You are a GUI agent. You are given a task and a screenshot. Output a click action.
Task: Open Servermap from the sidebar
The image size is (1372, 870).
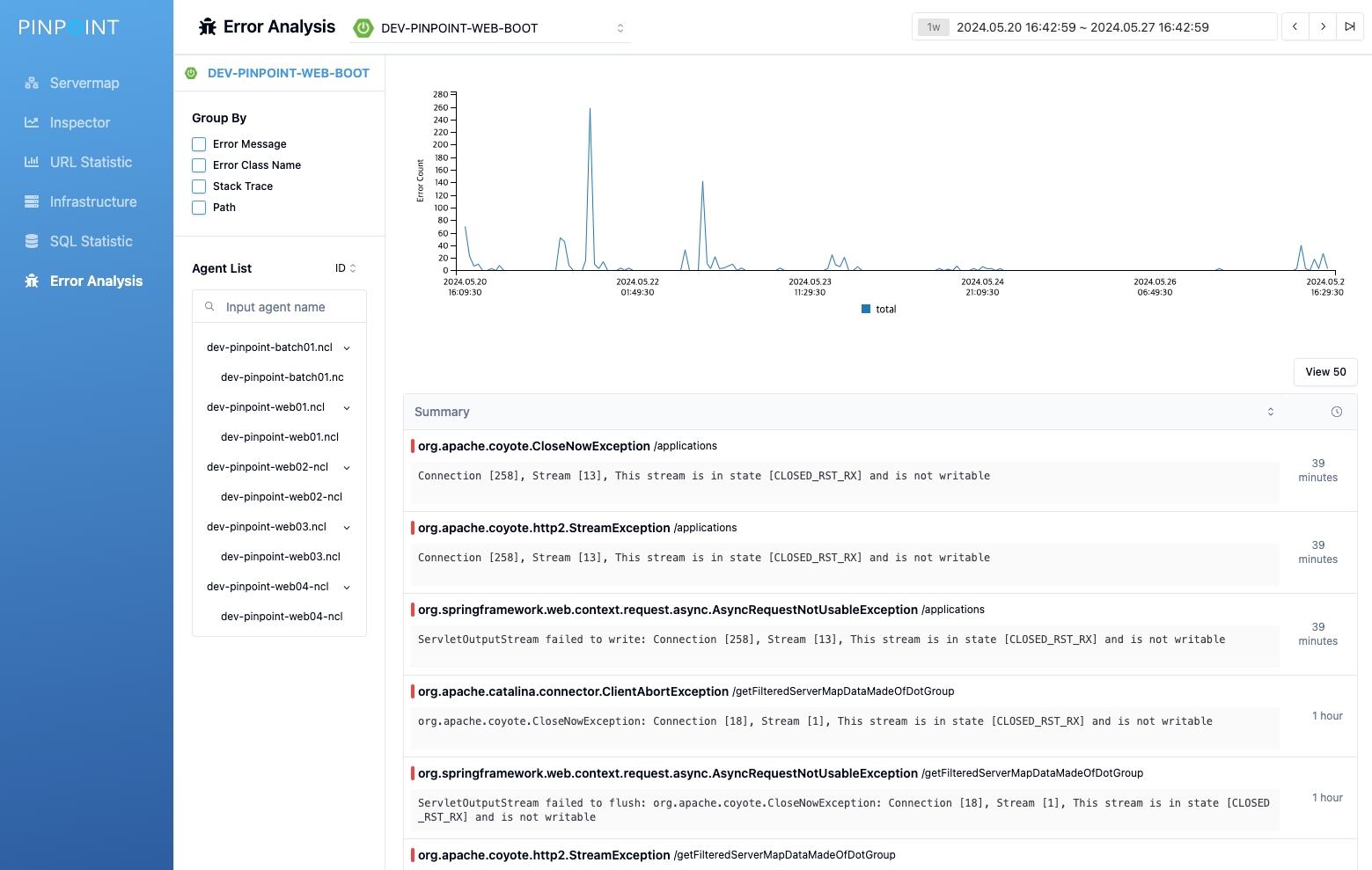coord(84,83)
